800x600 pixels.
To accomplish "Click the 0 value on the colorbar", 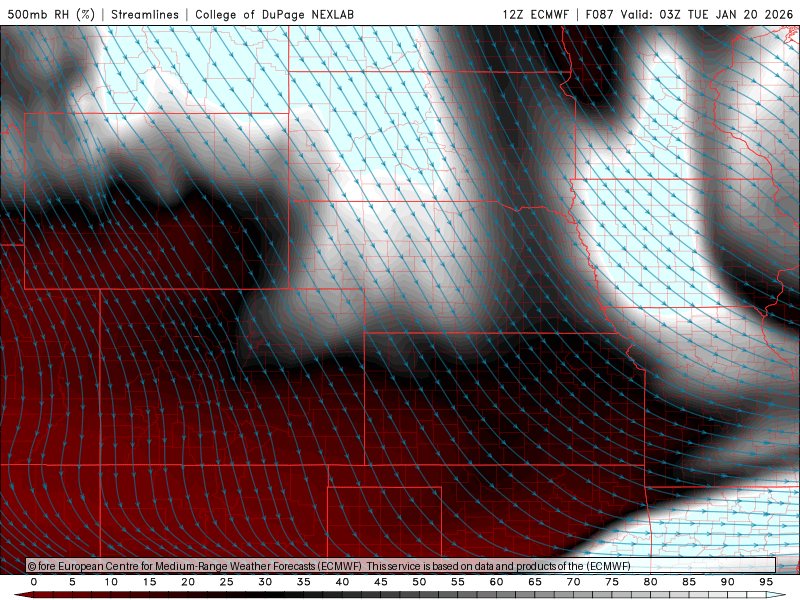I will (34, 582).
